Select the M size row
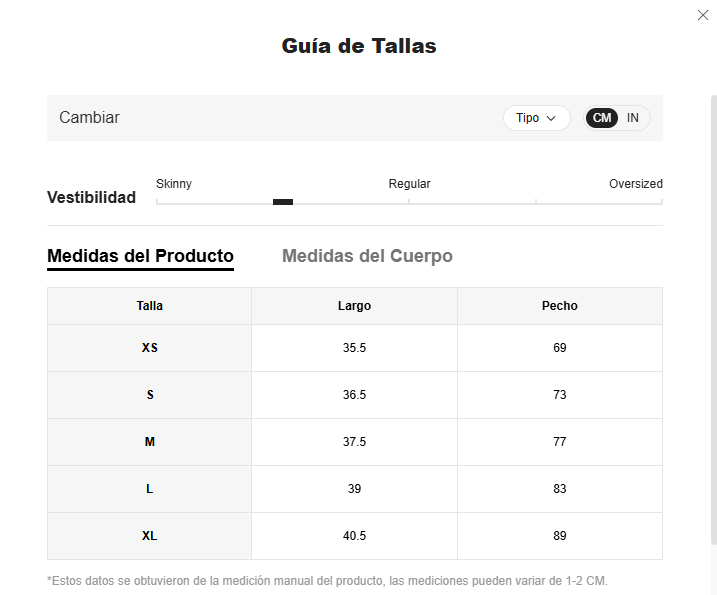The width and height of the screenshot is (717, 595). coord(355,442)
